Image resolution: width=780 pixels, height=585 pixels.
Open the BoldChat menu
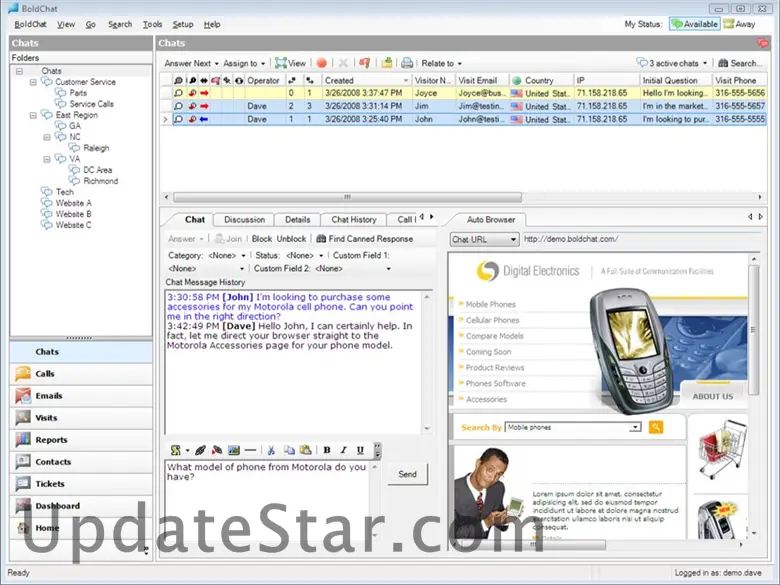coord(30,24)
